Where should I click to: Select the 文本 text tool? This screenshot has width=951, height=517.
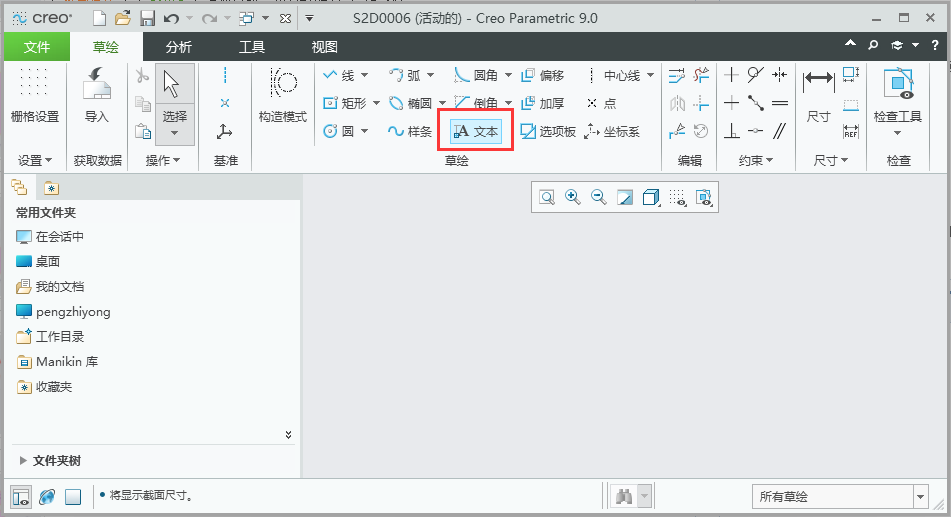point(476,131)
